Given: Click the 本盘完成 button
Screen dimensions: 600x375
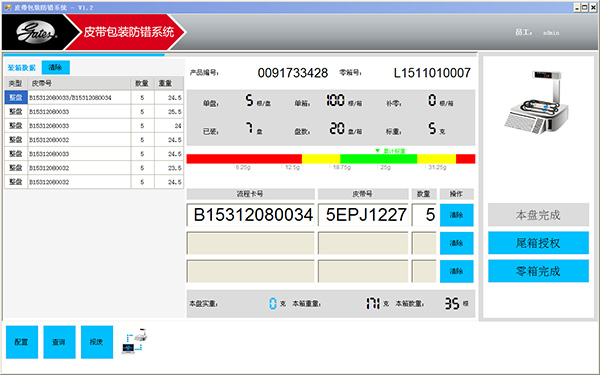Looking at the screenshot, I should (538, 215).
